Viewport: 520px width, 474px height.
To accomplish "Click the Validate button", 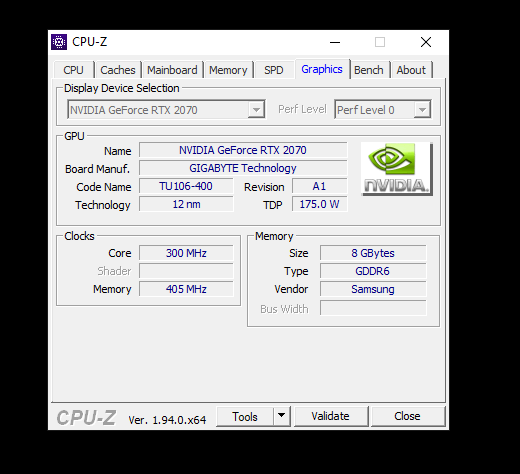I will 331,416.
